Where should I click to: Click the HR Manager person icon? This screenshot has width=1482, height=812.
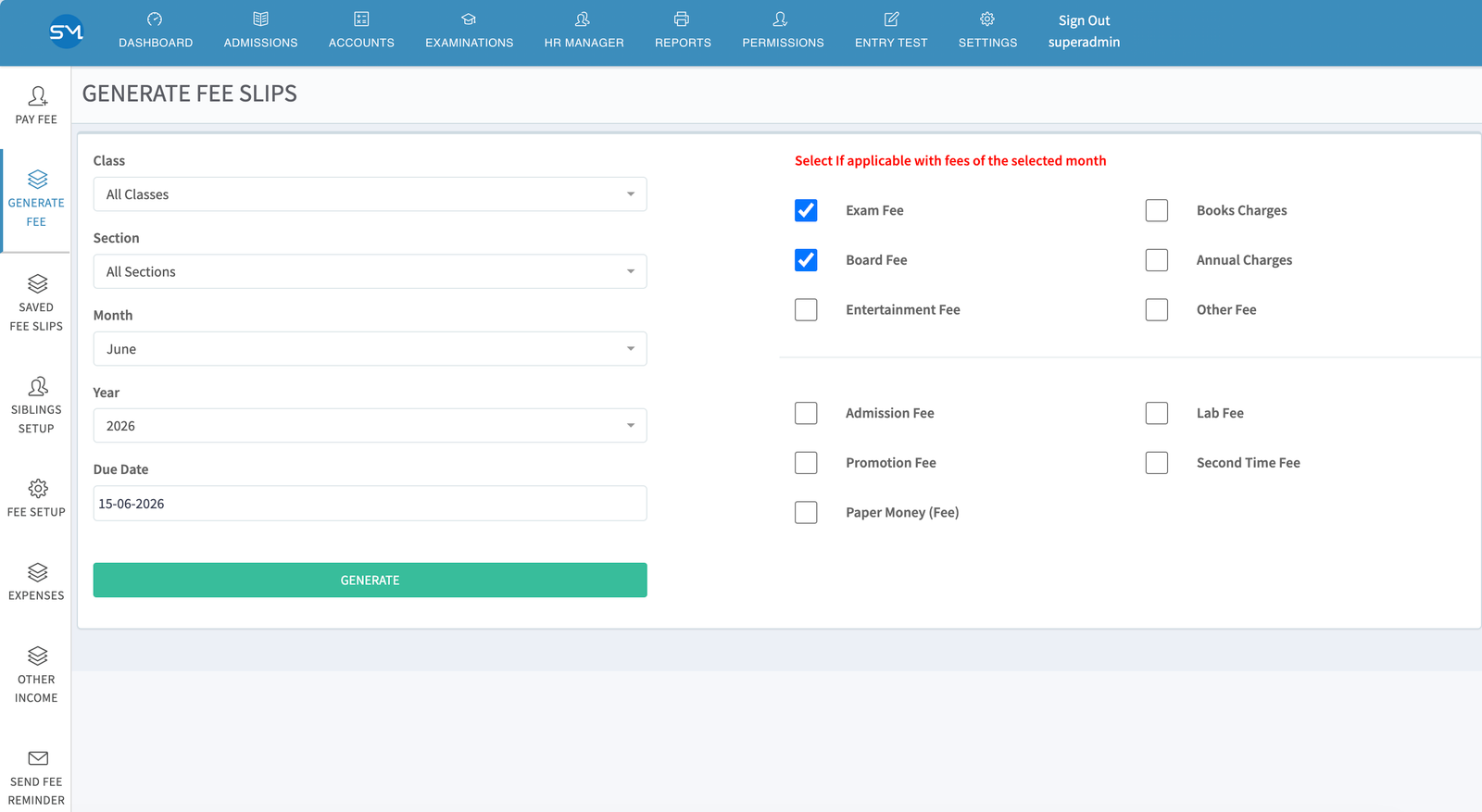(583, 19)
